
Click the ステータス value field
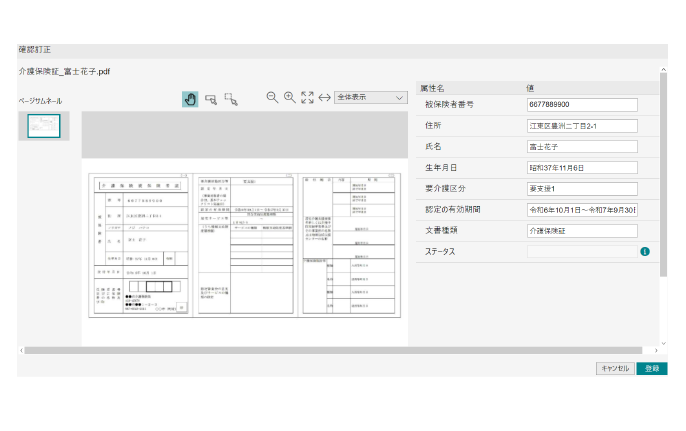582,252
